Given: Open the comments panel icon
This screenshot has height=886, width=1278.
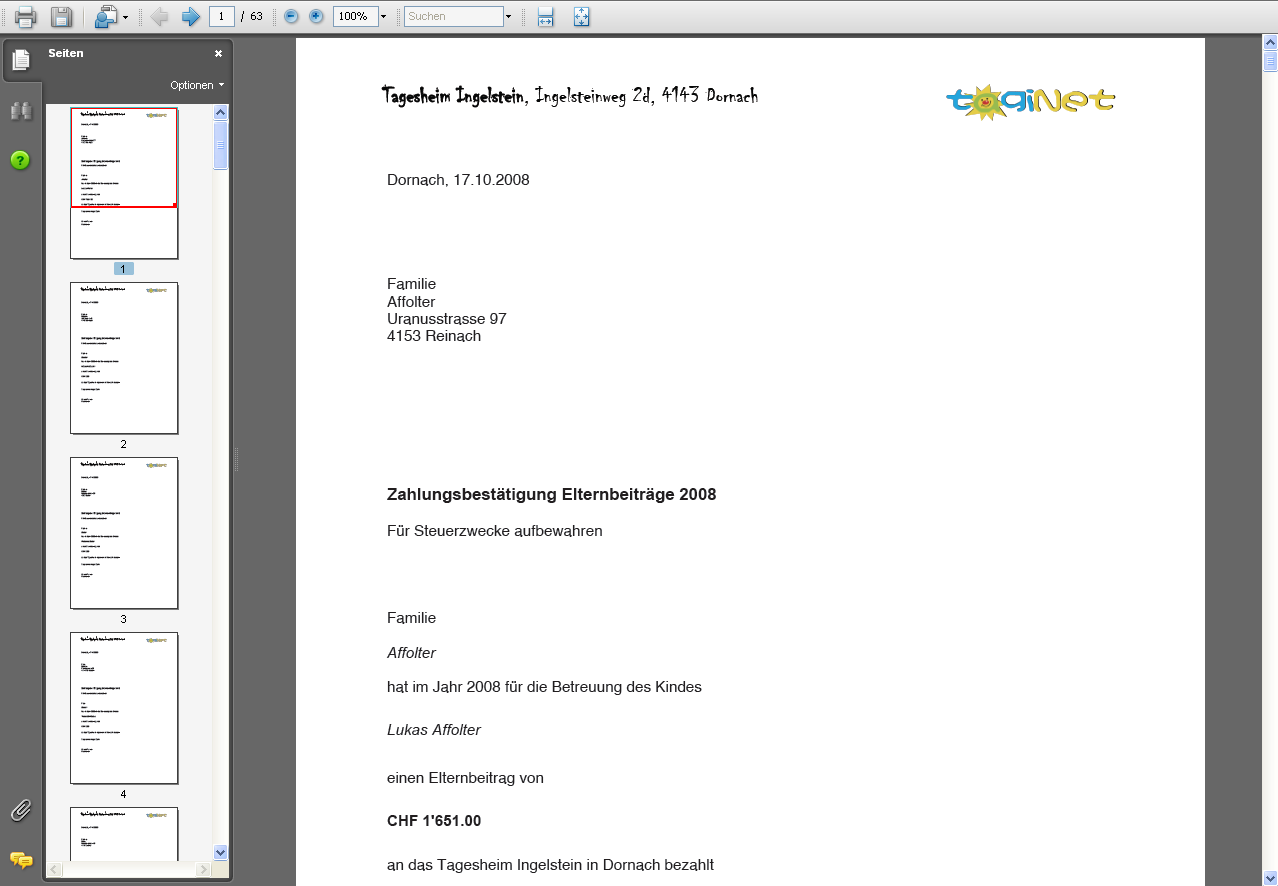Looking at the screenshot, I should [20, 859].
